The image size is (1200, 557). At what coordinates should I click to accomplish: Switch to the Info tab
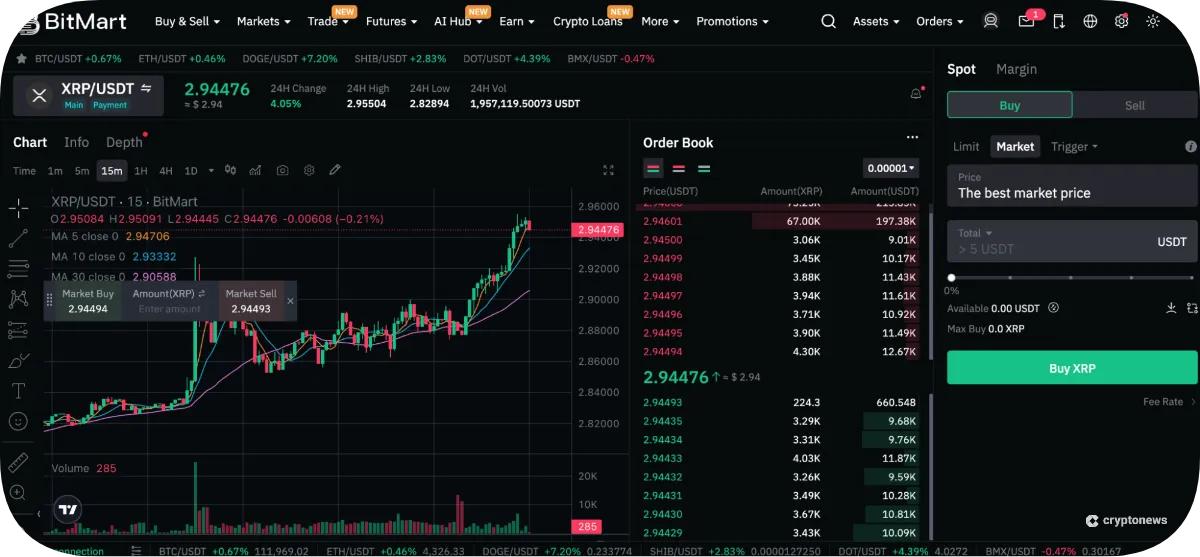pos(77,142)
